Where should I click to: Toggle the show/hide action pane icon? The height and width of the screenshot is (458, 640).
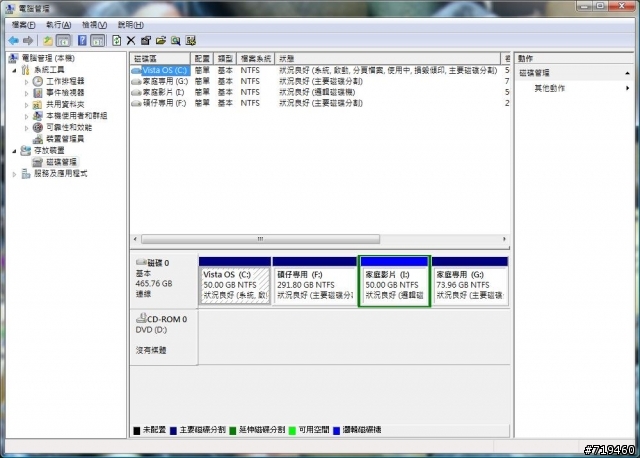(97, 40)
